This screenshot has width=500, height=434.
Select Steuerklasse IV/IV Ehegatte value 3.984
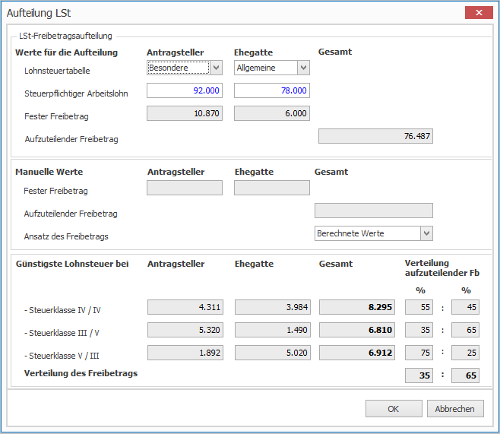tap(273, 307)
